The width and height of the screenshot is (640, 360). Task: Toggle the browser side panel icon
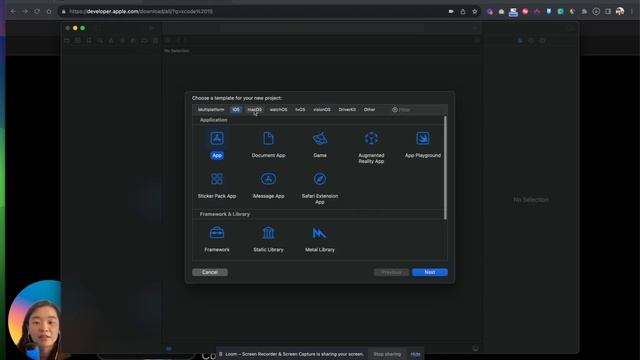[x=608, y=11]
